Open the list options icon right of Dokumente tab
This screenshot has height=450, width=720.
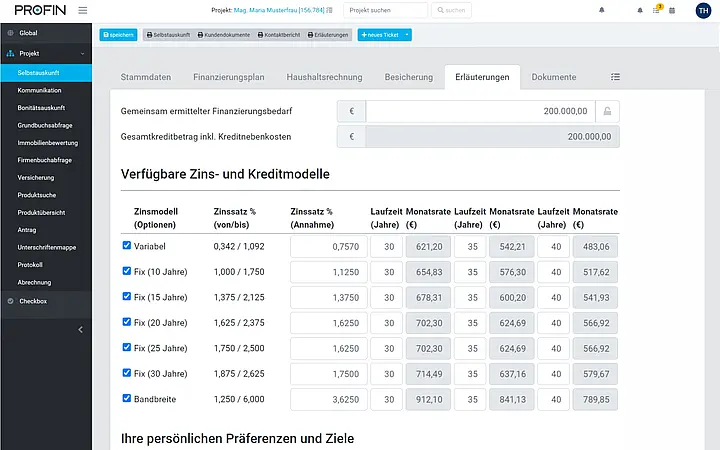point(615,77)
